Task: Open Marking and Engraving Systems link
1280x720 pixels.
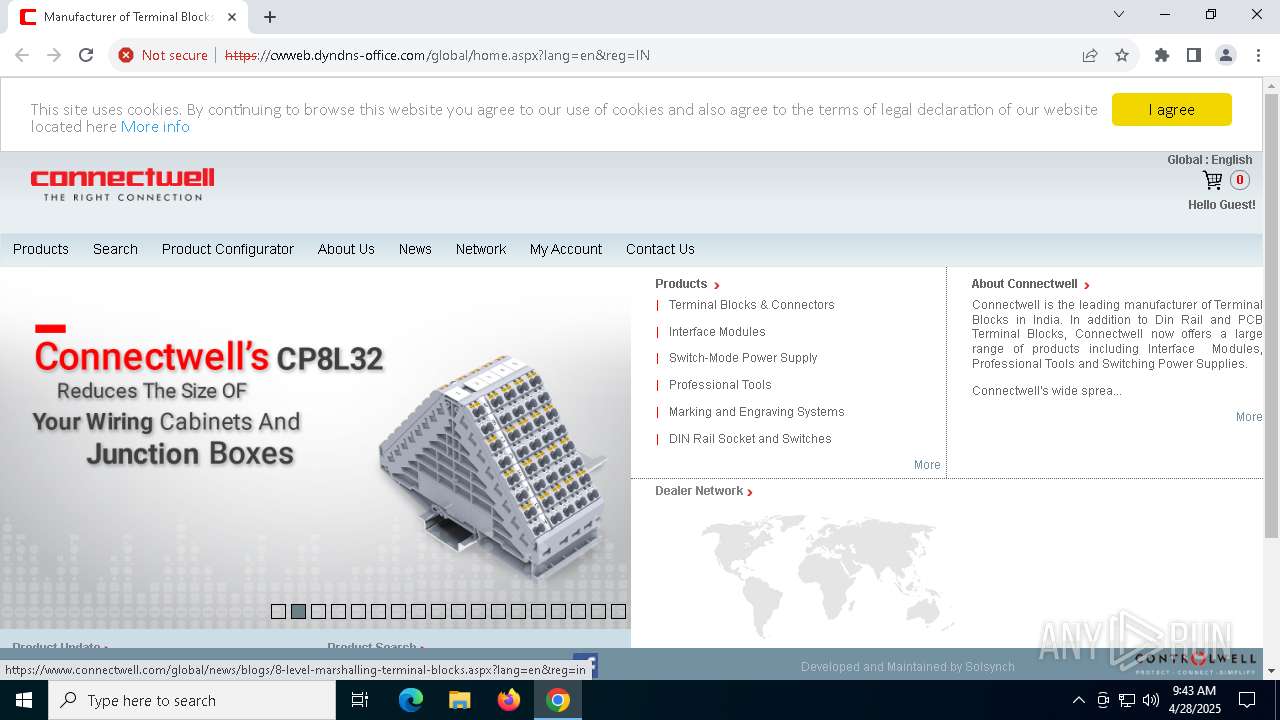Action: click(x=756, y=412)
